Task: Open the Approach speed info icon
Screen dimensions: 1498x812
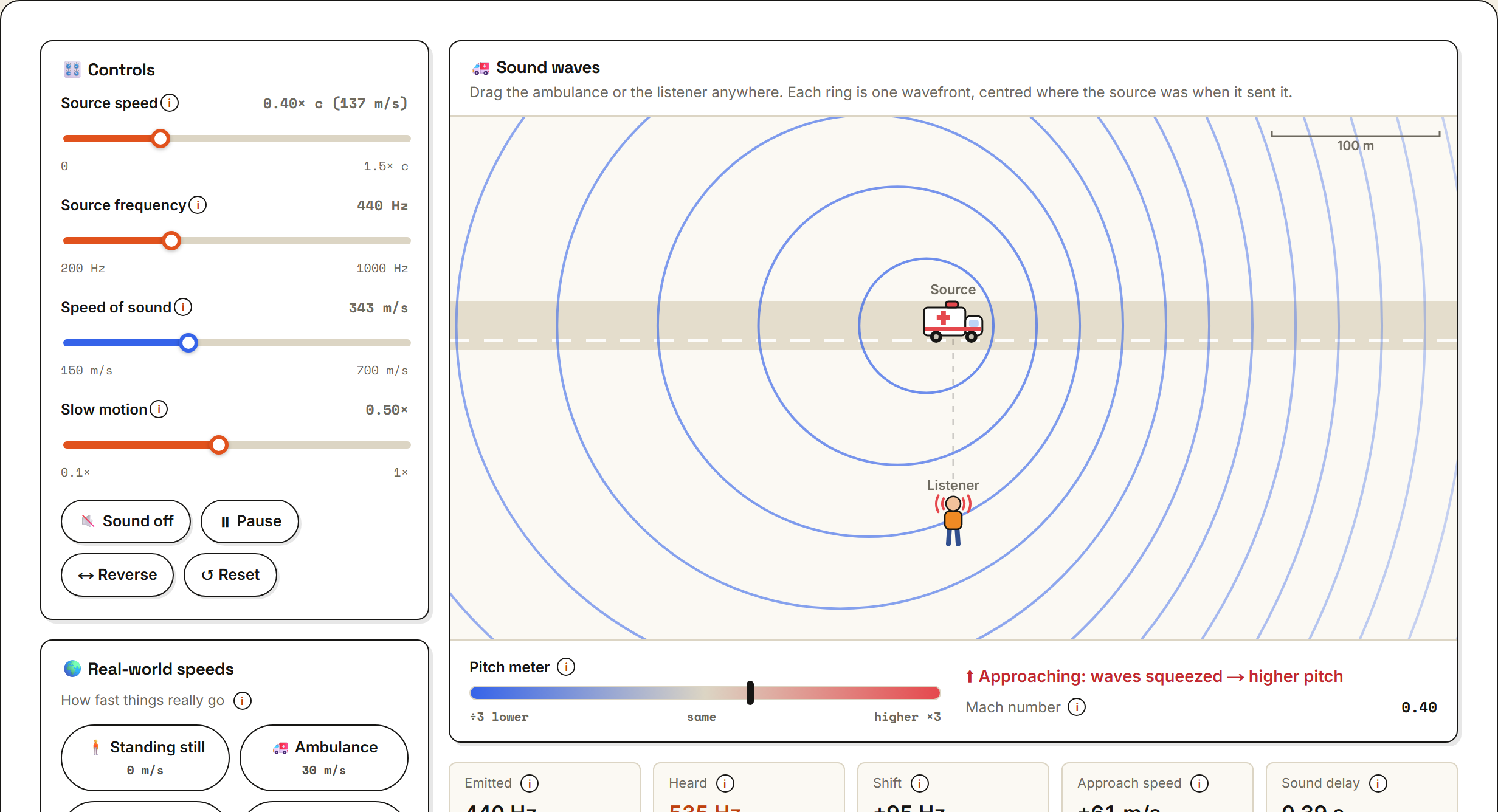Action: (1199, 783)
